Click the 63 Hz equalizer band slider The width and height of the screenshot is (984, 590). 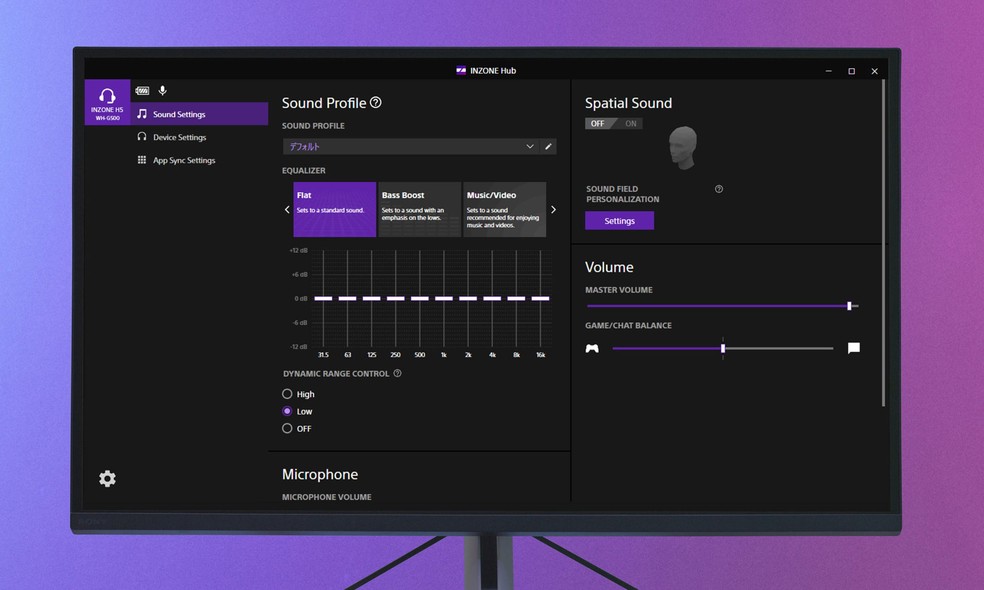click(347, 298)
